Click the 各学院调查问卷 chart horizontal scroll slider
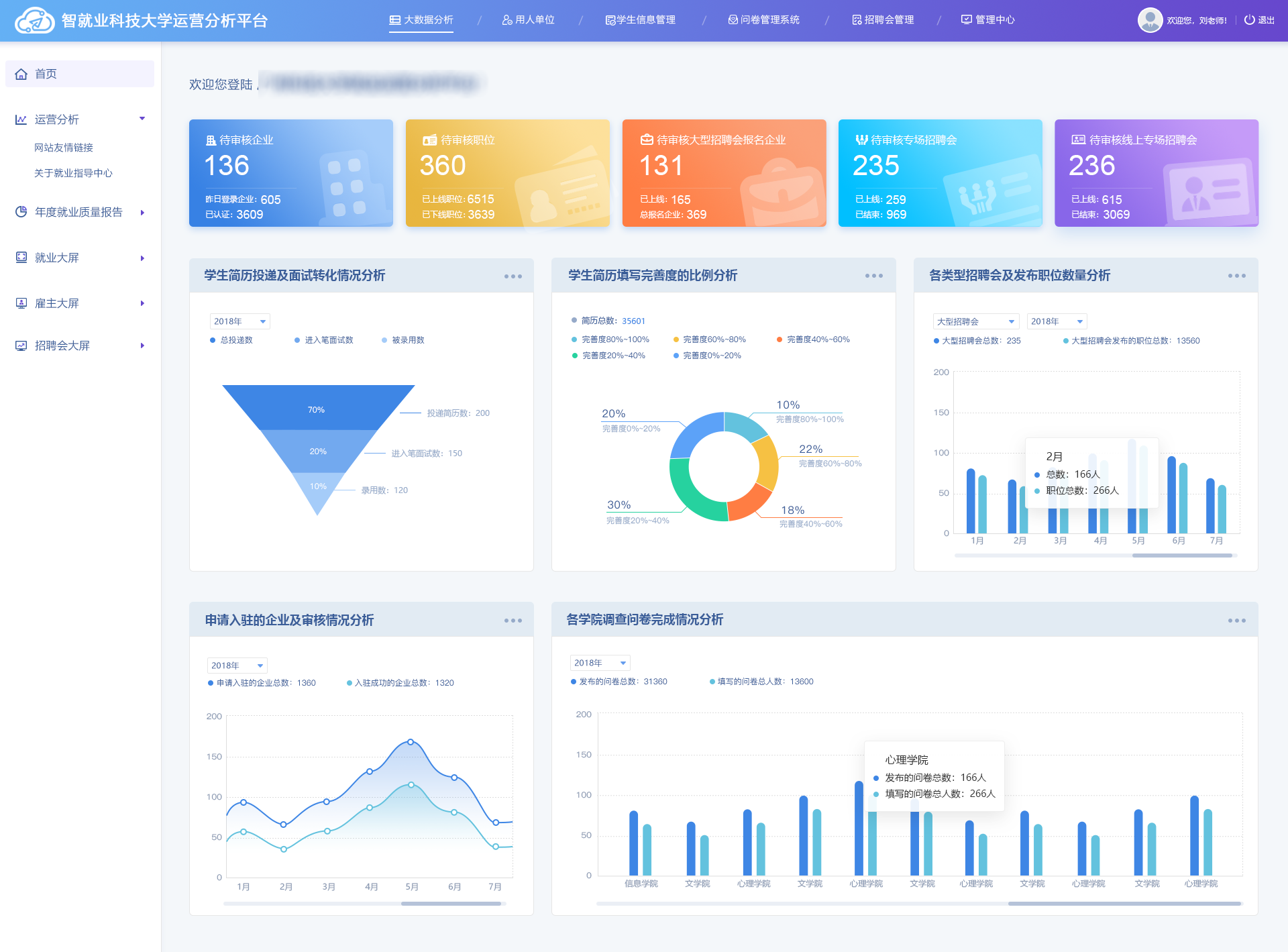Image resolution: width=1288 pixels, height=952 pixels. (x=1124, y=904)
